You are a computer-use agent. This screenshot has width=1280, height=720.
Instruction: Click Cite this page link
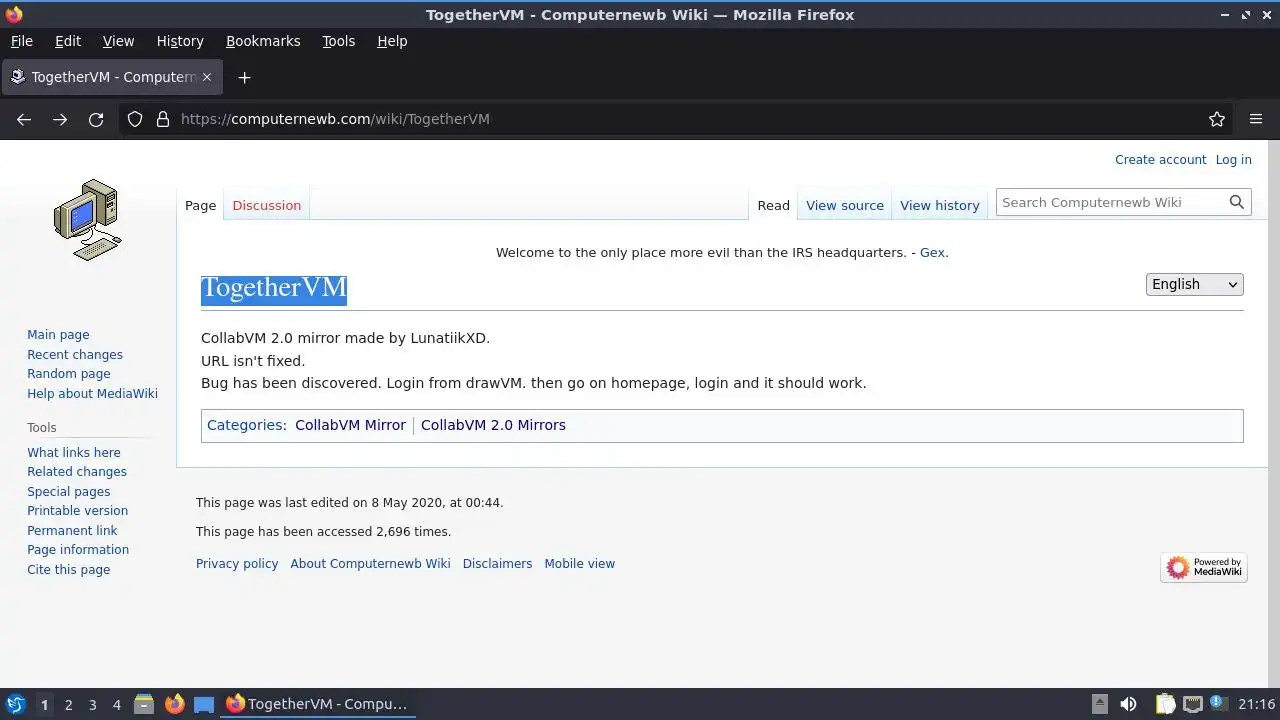click(69, 569)
